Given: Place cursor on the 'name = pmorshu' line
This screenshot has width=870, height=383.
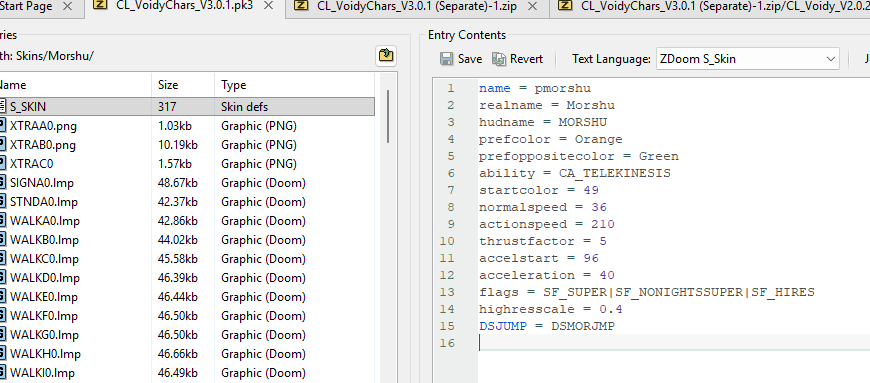Looking at the screenshot, I should pos(535,88).
